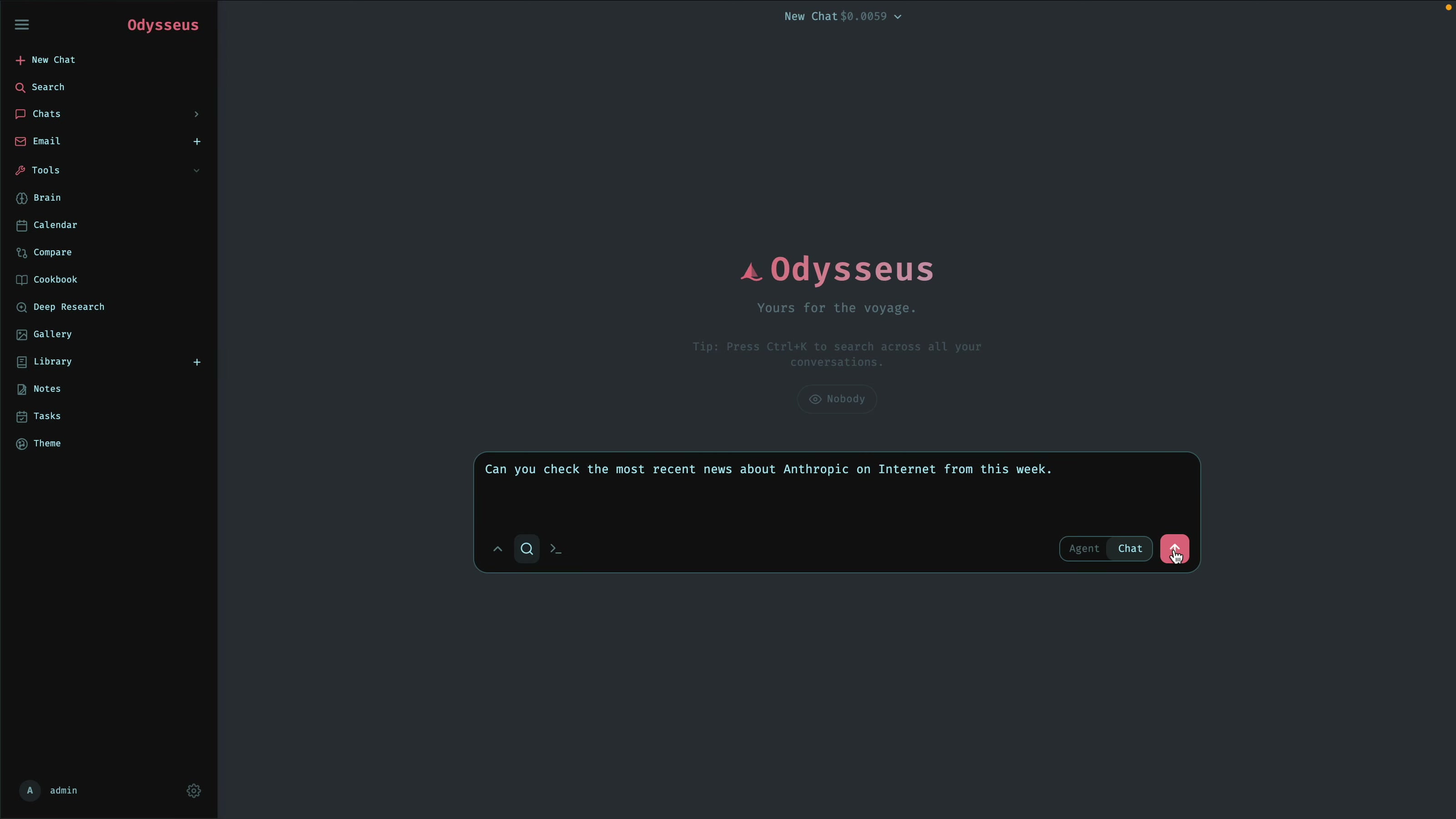Click the Tools wrench icon
Screen dimensions: 1456x819
point(20,170)
